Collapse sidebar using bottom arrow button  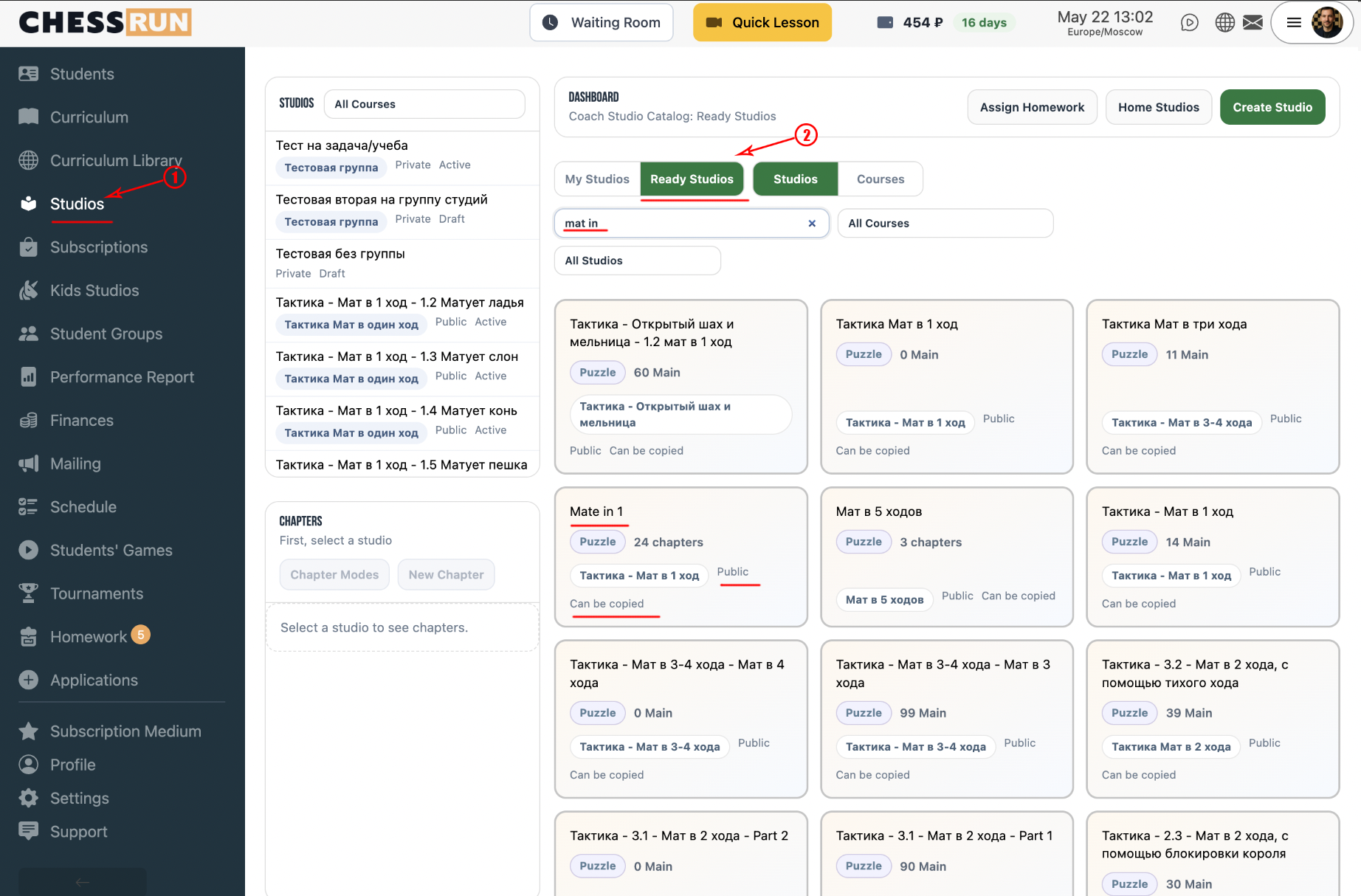pyautogui.click(x=82, y=882)
